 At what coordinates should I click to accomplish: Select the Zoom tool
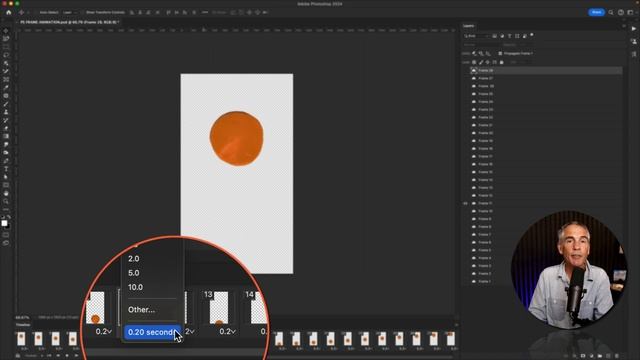click(x=6, y=202)
